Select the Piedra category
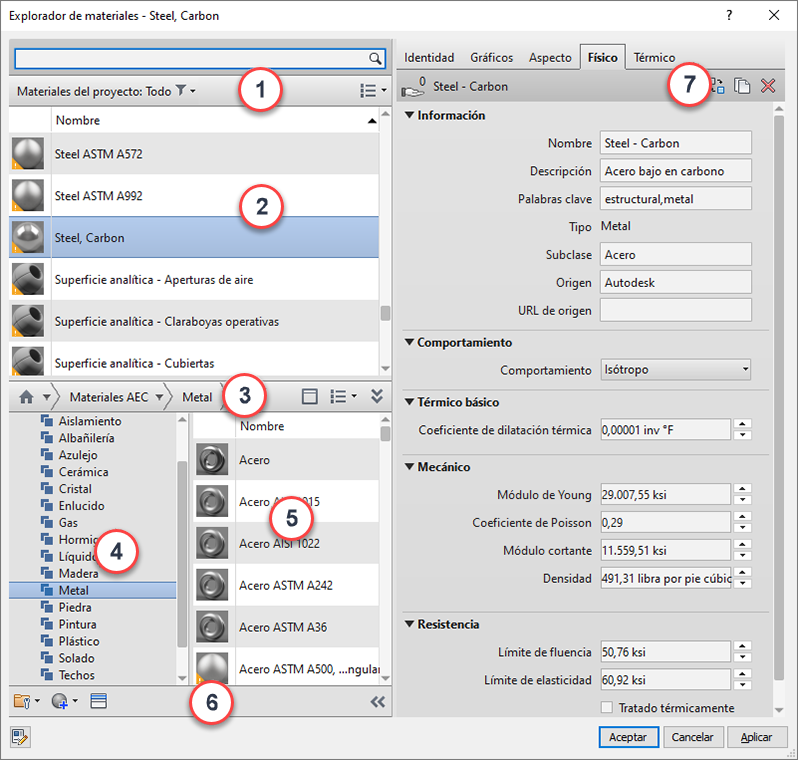Screen dimensions: 798x760 pos(75,607)
